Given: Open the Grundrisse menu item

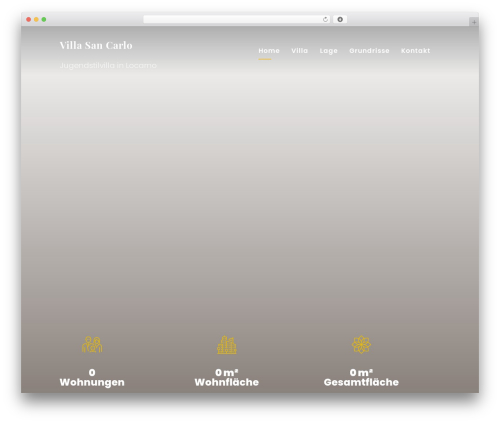Looking at the screenshot, I should point(369,51).
